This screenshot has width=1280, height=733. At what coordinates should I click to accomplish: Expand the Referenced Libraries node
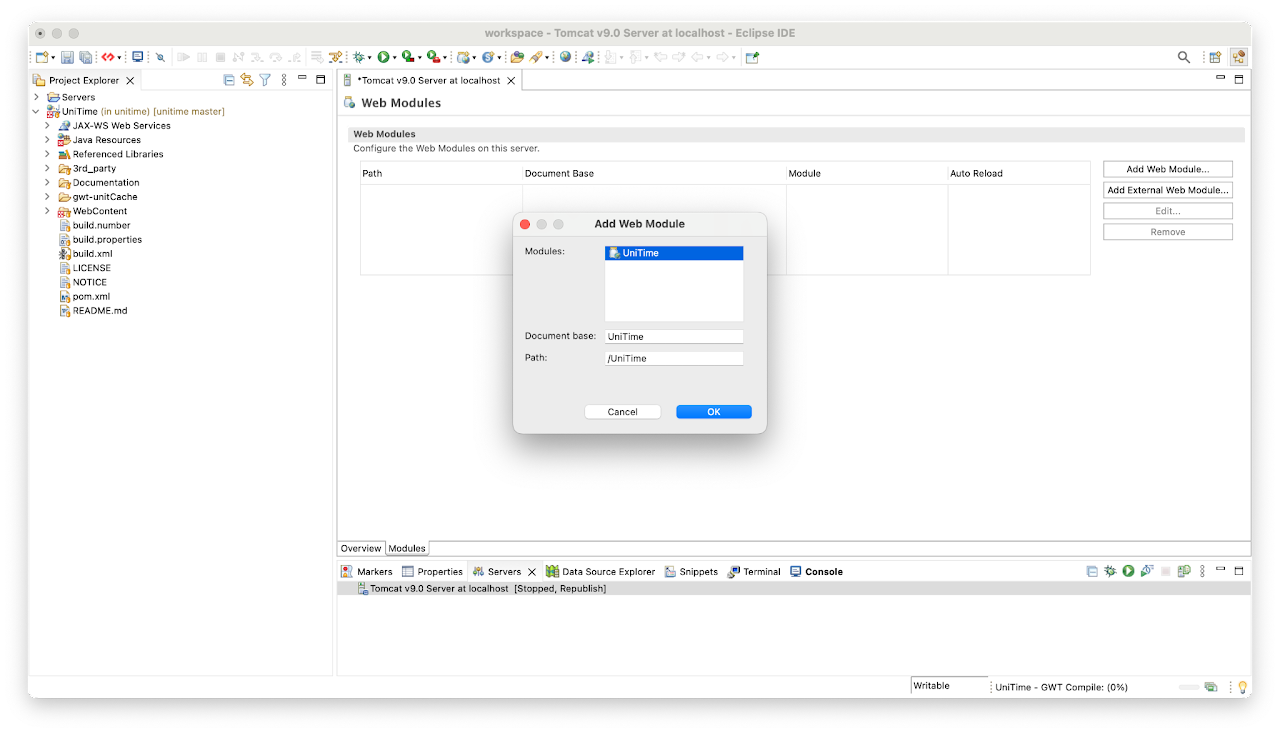[47, 154]
